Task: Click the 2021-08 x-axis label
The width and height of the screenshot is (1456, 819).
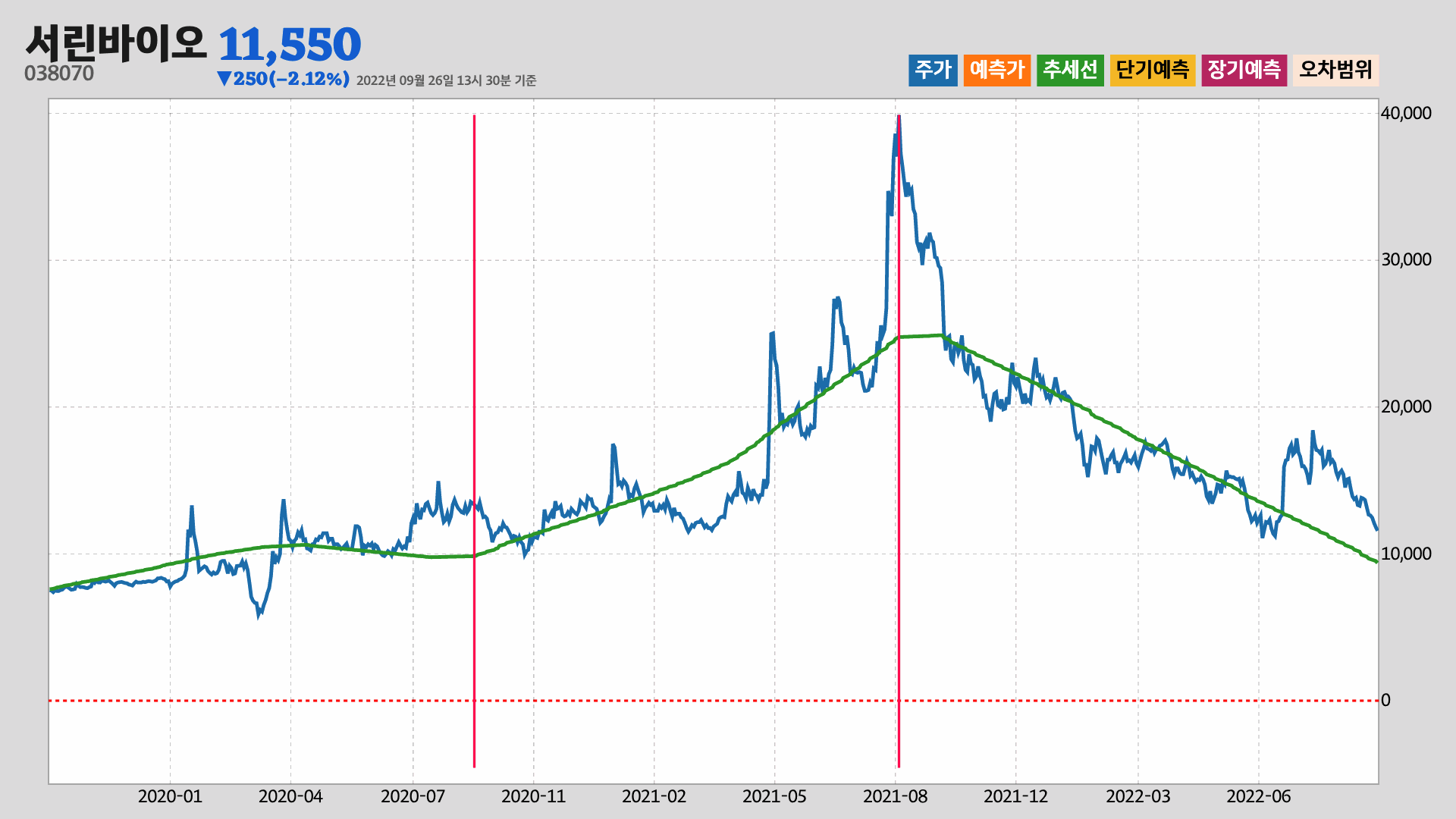Action: coord(896,796)
